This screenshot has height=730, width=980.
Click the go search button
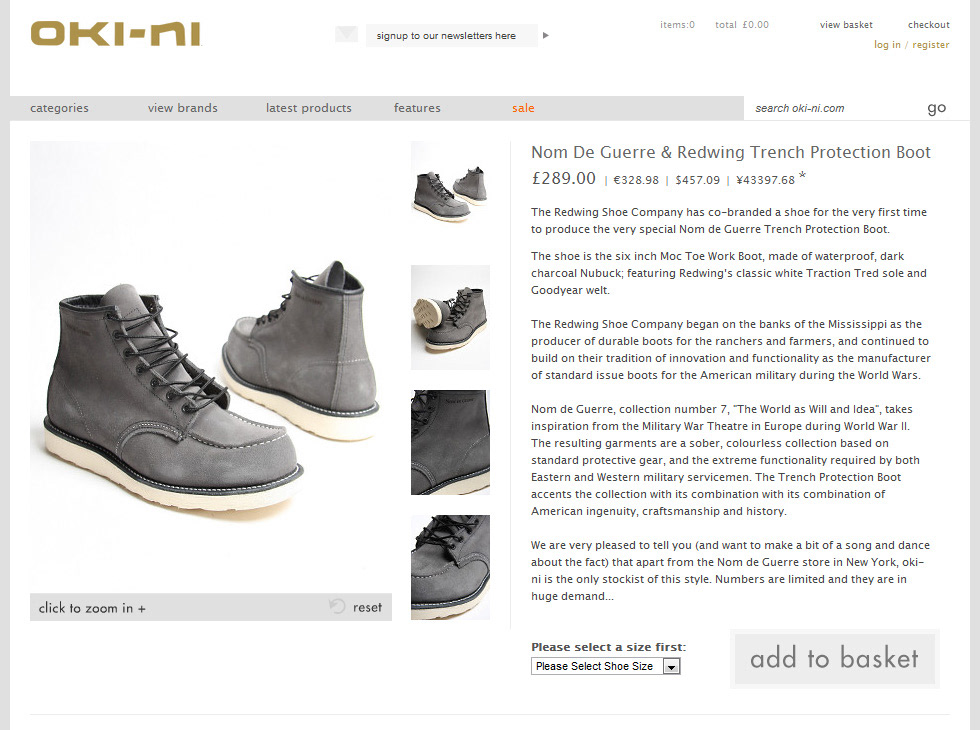pyautogui.click(x=936, y=108)
